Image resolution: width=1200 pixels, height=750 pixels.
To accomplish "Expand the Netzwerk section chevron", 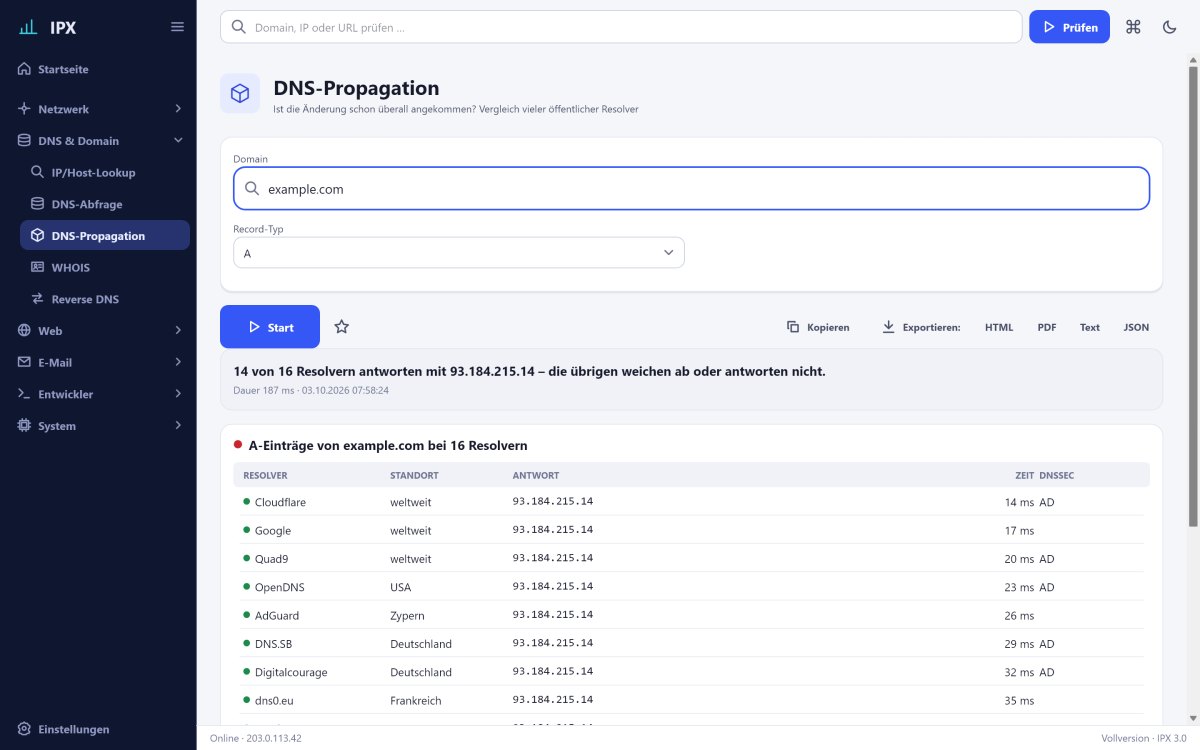I will 178,108.
